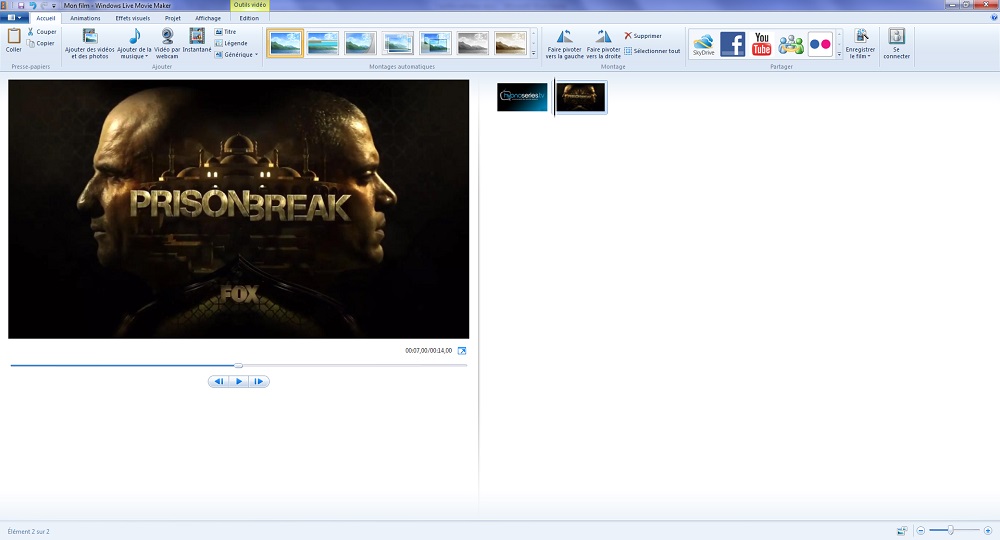Viewport: 1000px width, 540px height.
Task: Select third automatic montage theme
Action: [x=360, y=43]
